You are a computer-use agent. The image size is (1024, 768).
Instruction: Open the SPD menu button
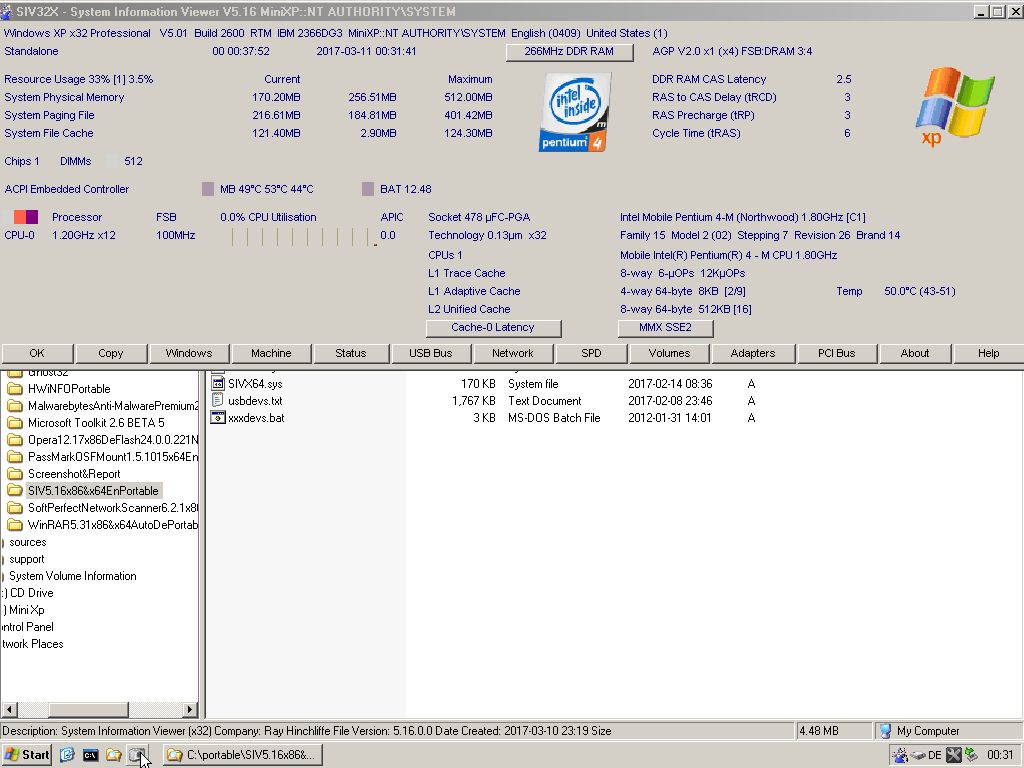[x=592, y=353]
